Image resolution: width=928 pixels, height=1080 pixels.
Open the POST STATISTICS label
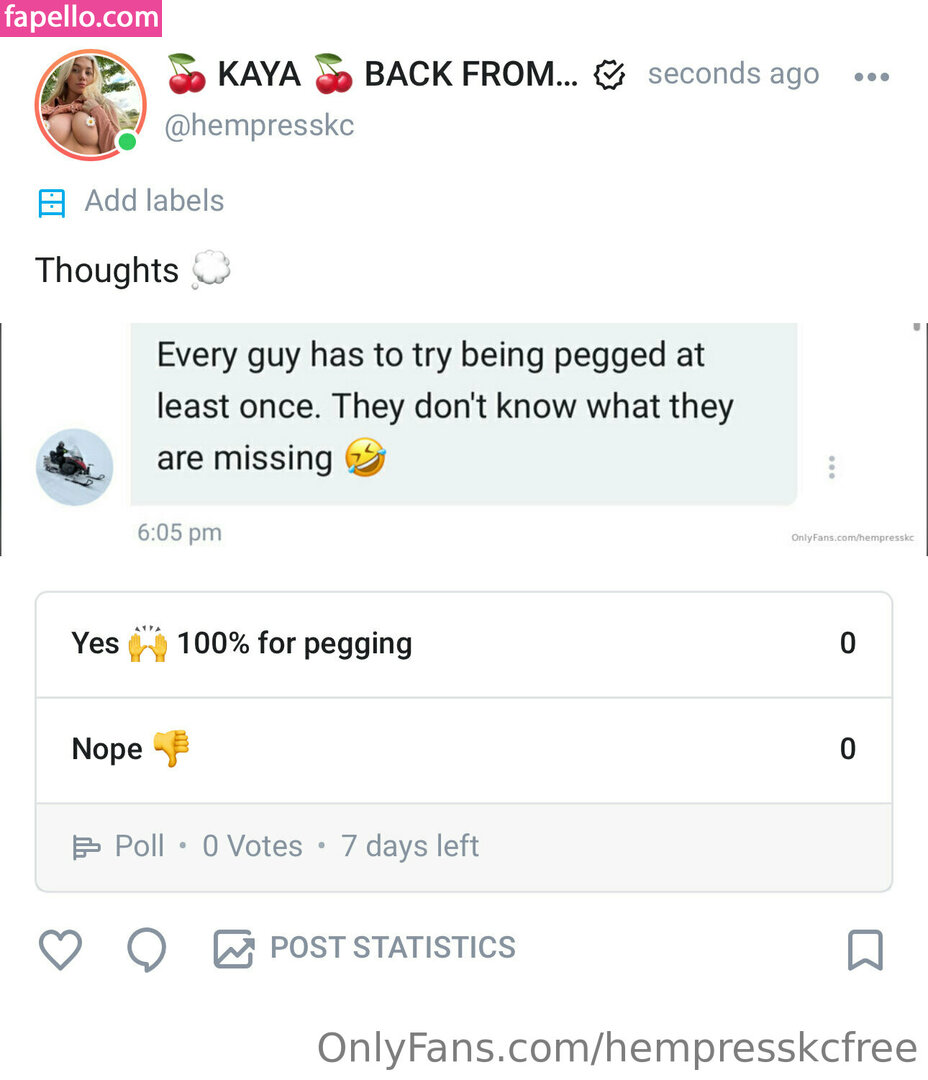coord(393,948)
